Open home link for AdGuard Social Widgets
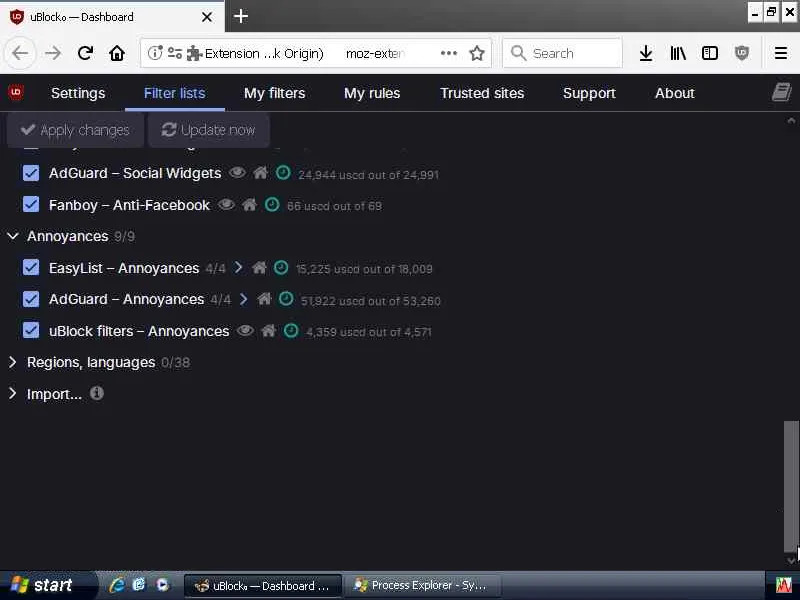Viewport: 800px width, 600px height. [260, 173]
